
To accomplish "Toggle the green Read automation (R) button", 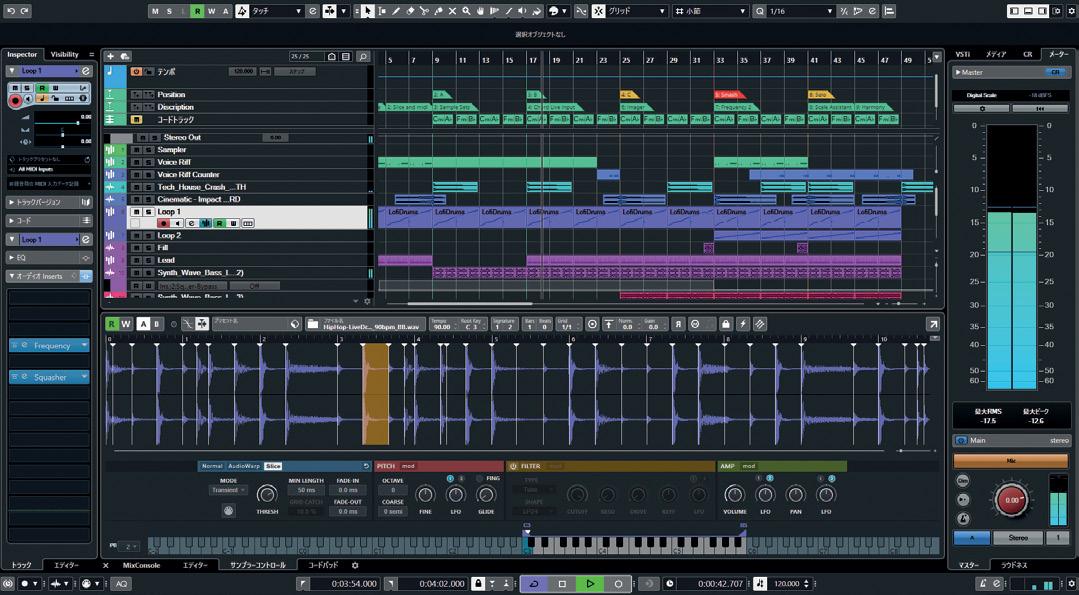I will [x=198, y=11].
